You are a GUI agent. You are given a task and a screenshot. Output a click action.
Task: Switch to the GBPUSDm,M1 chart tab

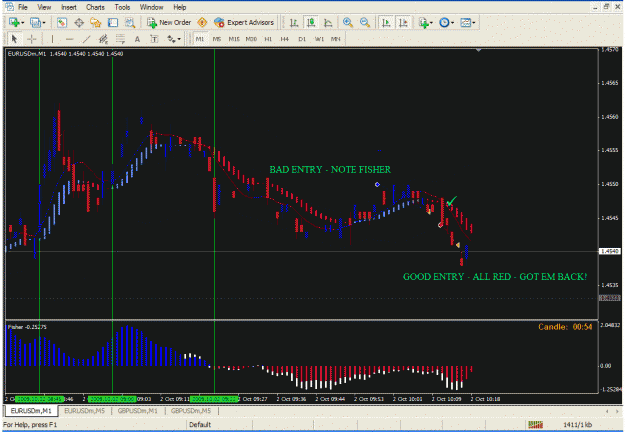(x=138, y=410)
